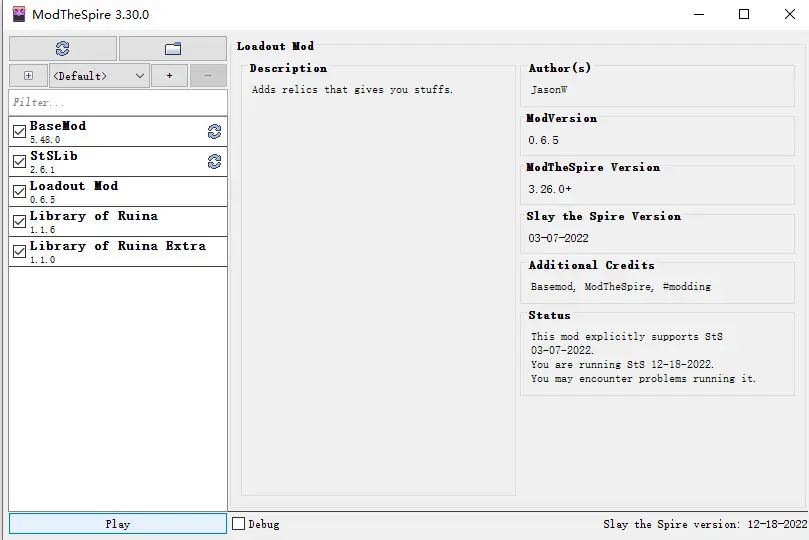Maximize the ModTheSpire window
This screenshot has height=540, width=809.
tap(743, 14)
